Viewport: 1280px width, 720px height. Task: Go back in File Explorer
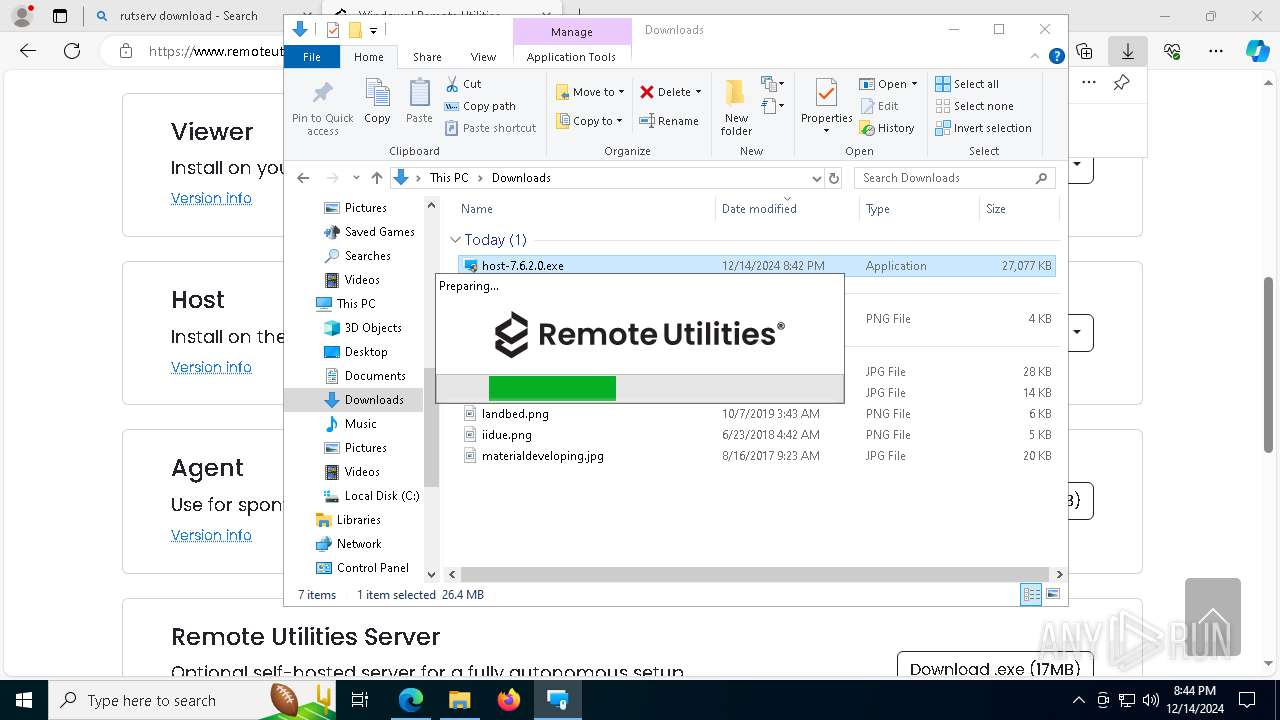click(x=303, y=178)
